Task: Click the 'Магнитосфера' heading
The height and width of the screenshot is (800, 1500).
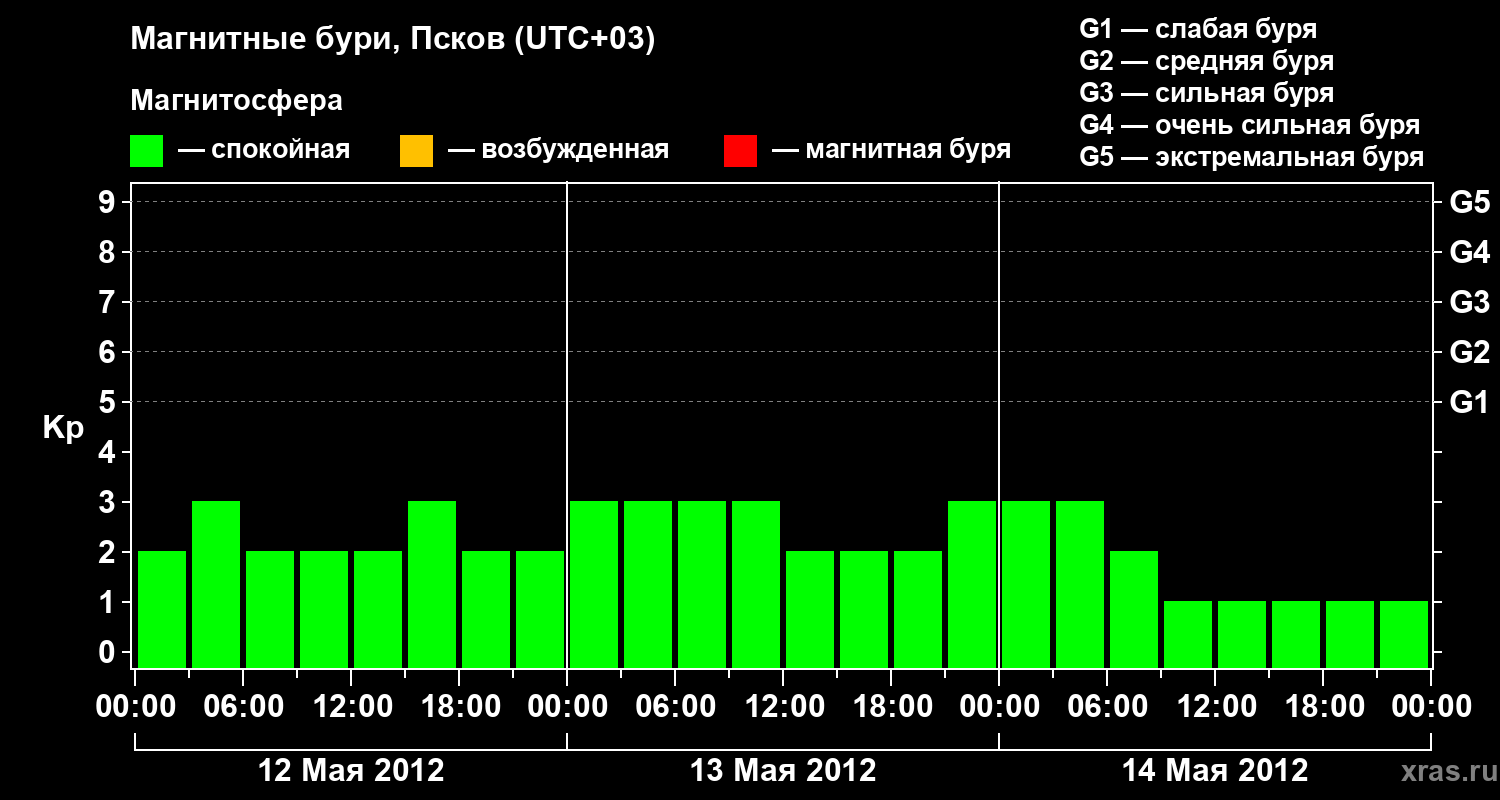Action: point(236,101)
